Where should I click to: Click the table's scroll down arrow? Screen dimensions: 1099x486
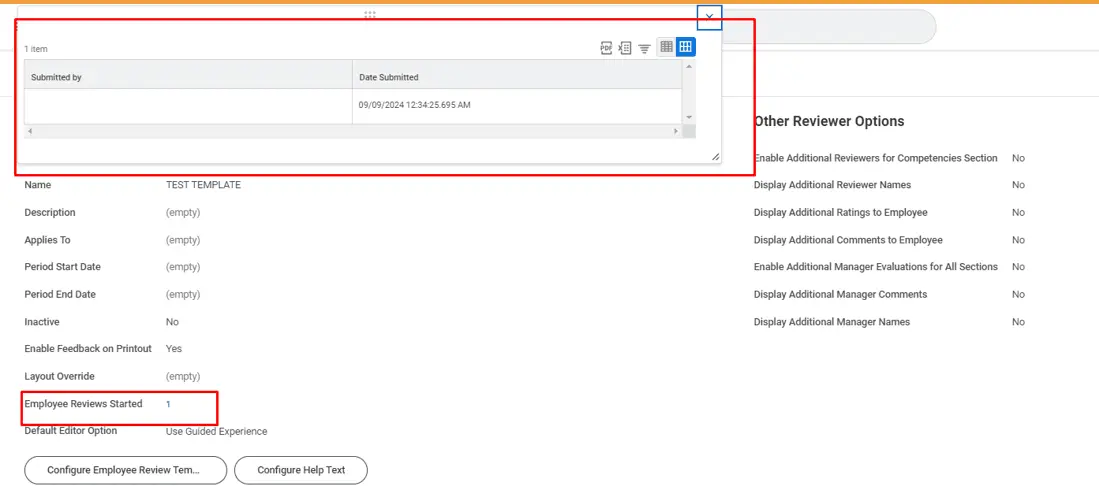point(688,117)
